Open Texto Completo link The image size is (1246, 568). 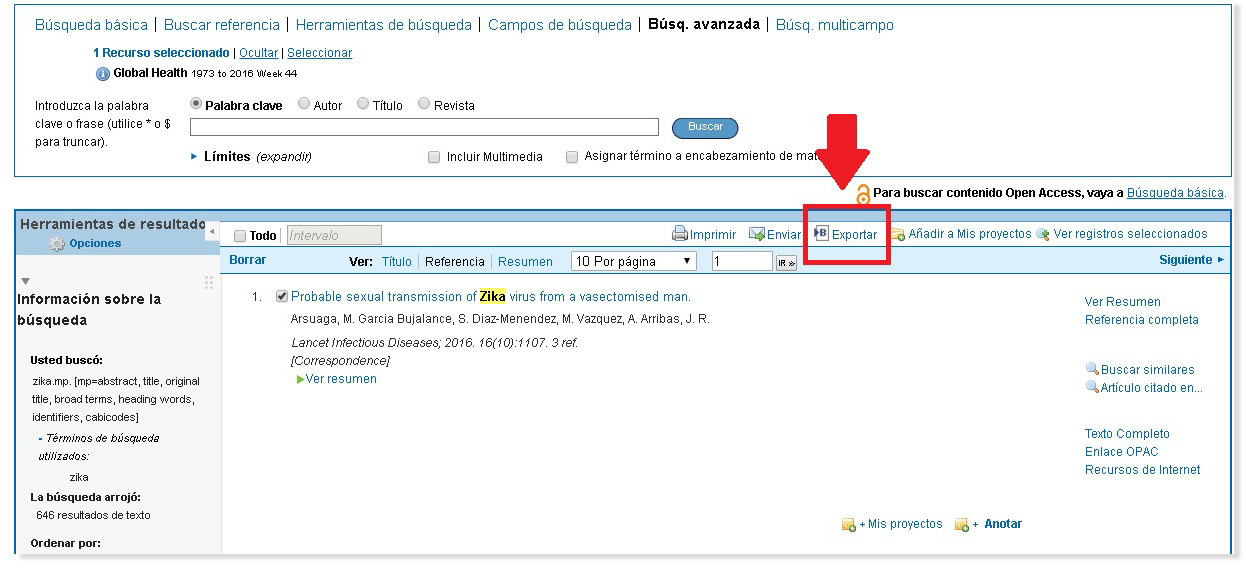point(1127,434)
